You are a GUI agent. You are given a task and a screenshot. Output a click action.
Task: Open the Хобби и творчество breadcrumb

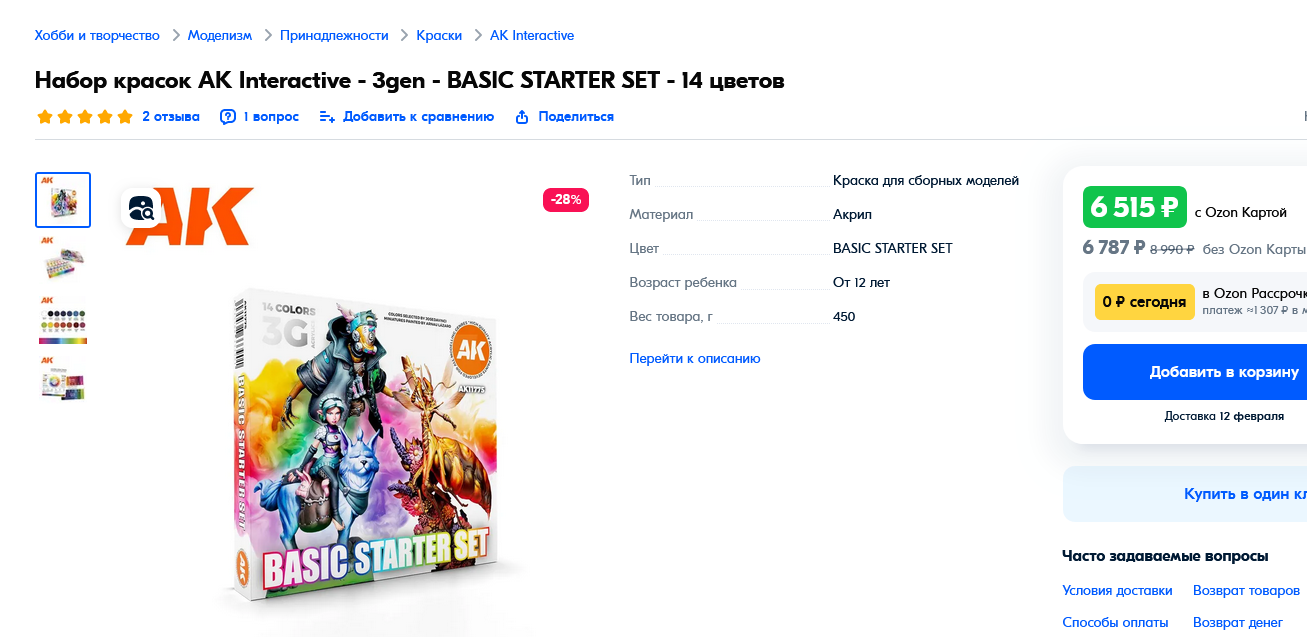(x=97, y=35)
